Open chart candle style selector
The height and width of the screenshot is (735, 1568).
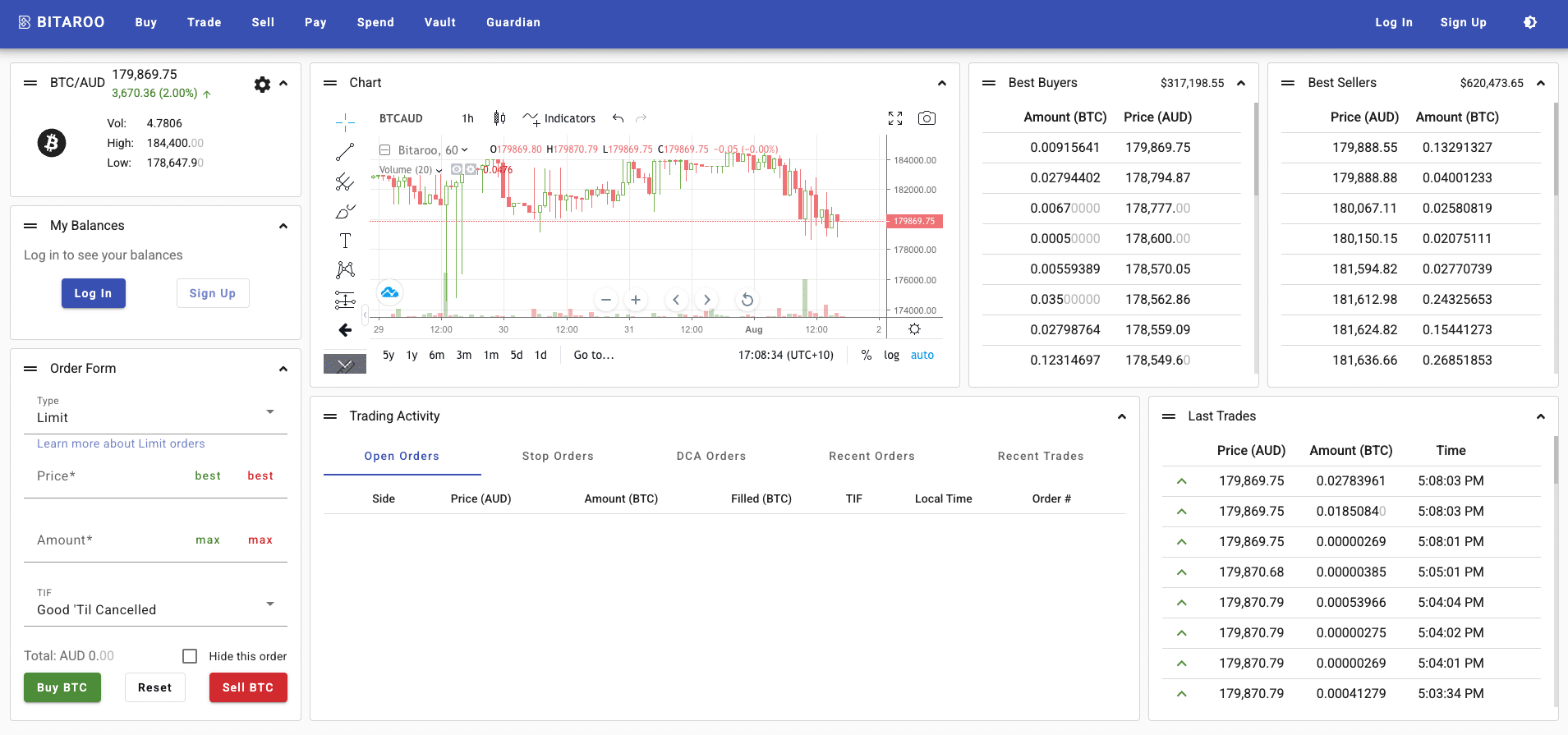tap(499, 118)
